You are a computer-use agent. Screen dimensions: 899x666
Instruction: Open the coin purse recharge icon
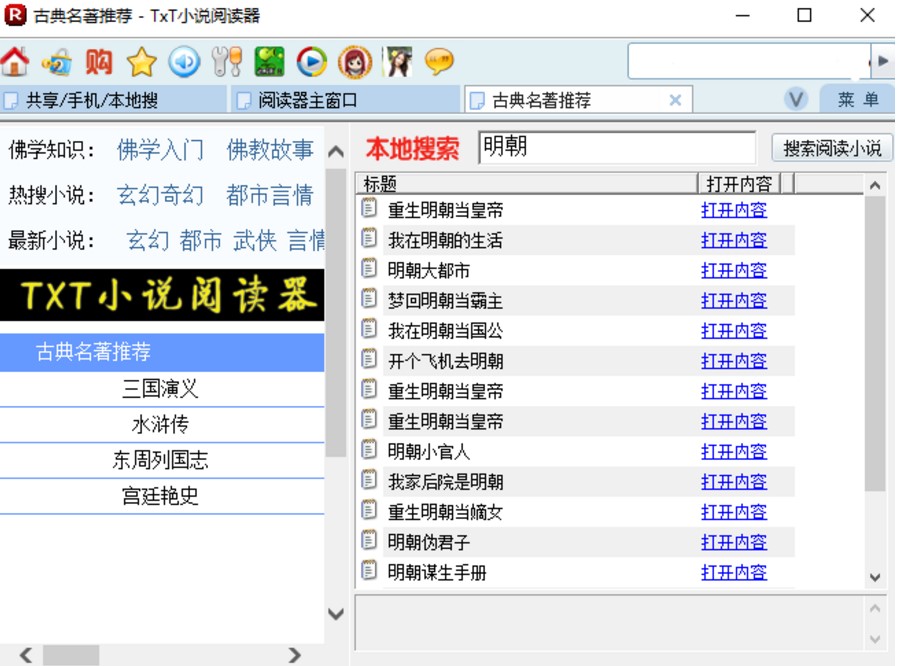57,60
